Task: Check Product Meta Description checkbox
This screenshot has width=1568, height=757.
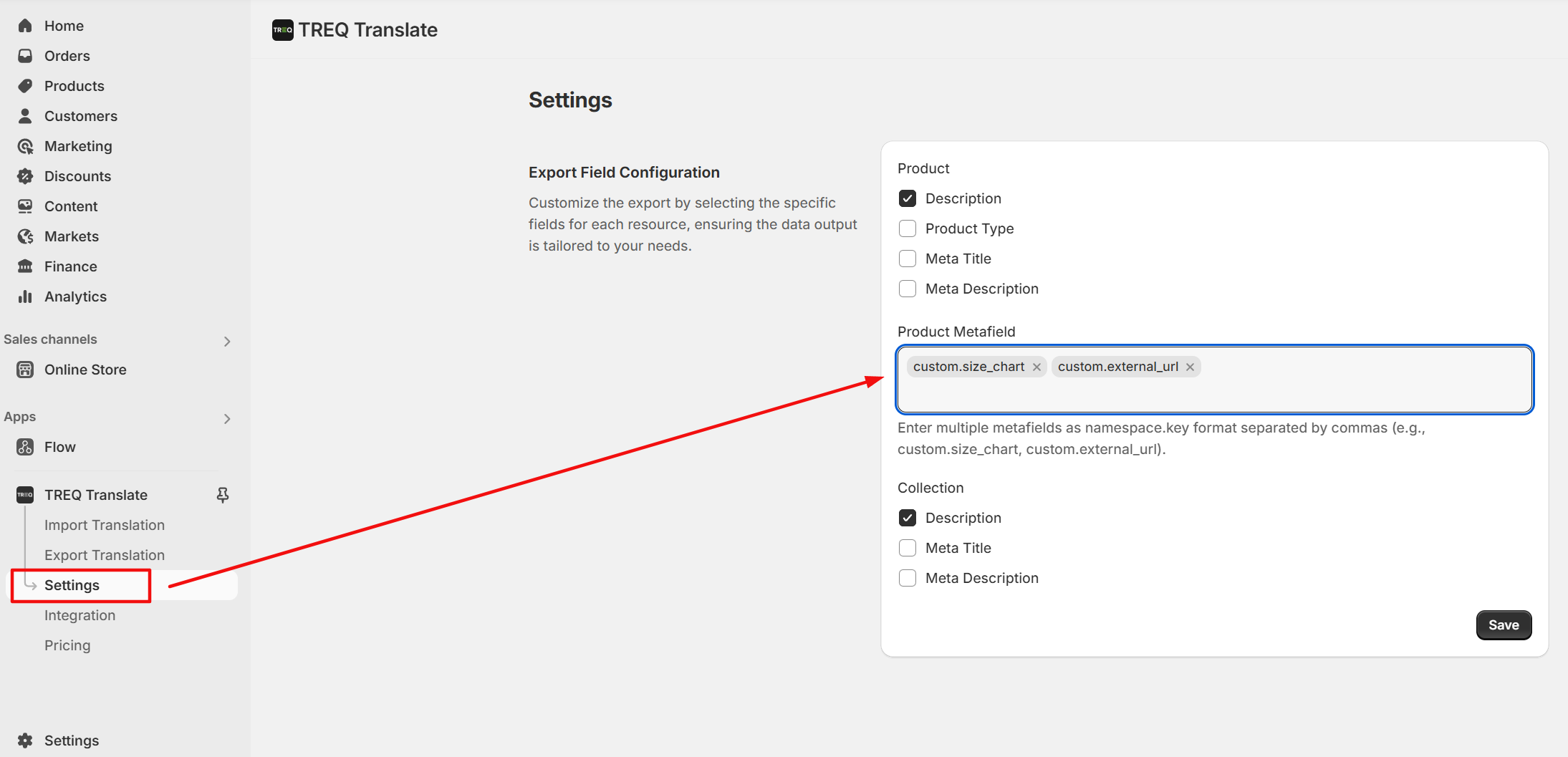Action: pos(908,289)
